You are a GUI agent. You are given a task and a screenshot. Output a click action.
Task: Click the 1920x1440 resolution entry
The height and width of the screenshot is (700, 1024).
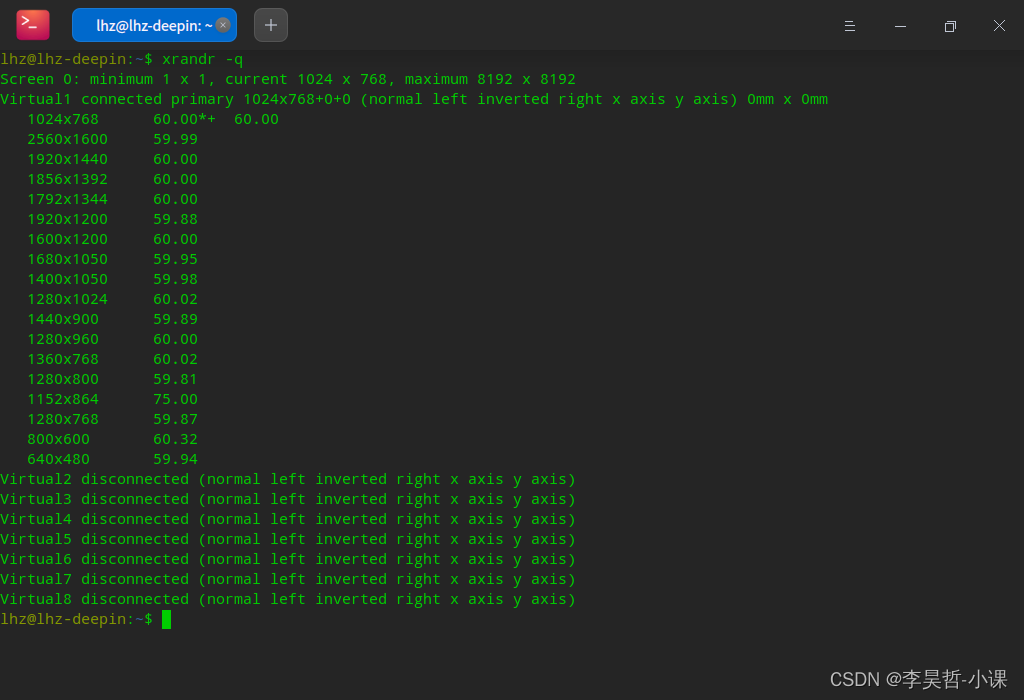67,159
